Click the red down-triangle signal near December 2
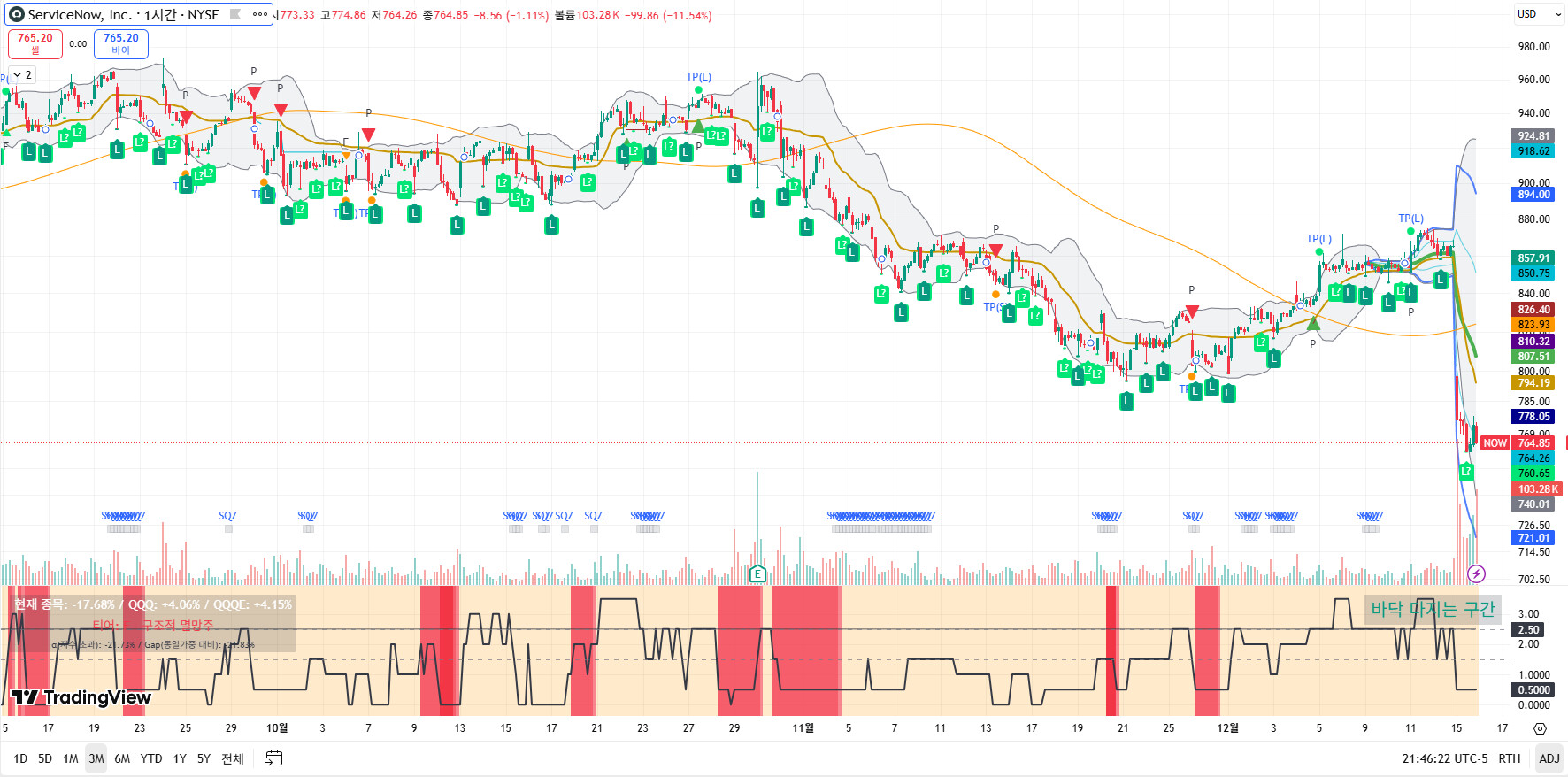Screen dimensions: 1568x777 point(1192,312)
